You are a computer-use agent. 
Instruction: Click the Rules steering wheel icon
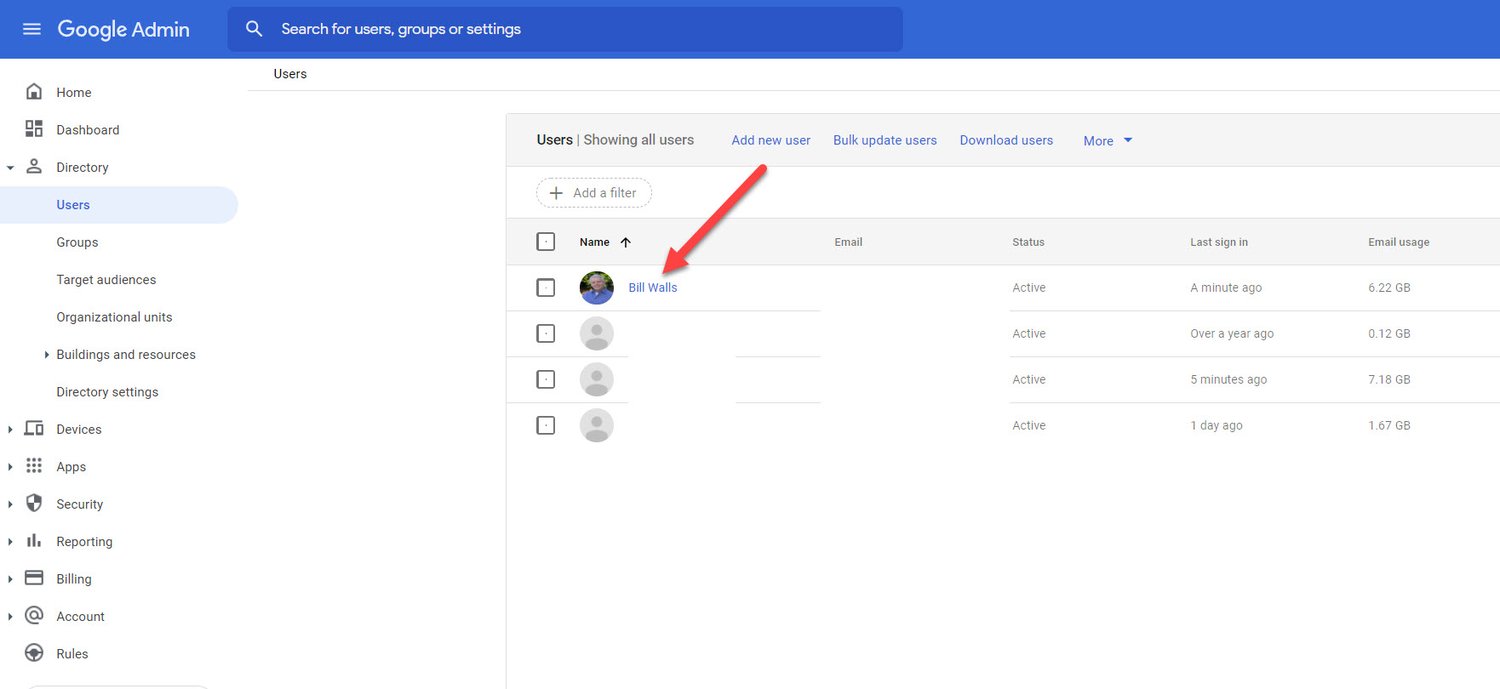[34, 653]
